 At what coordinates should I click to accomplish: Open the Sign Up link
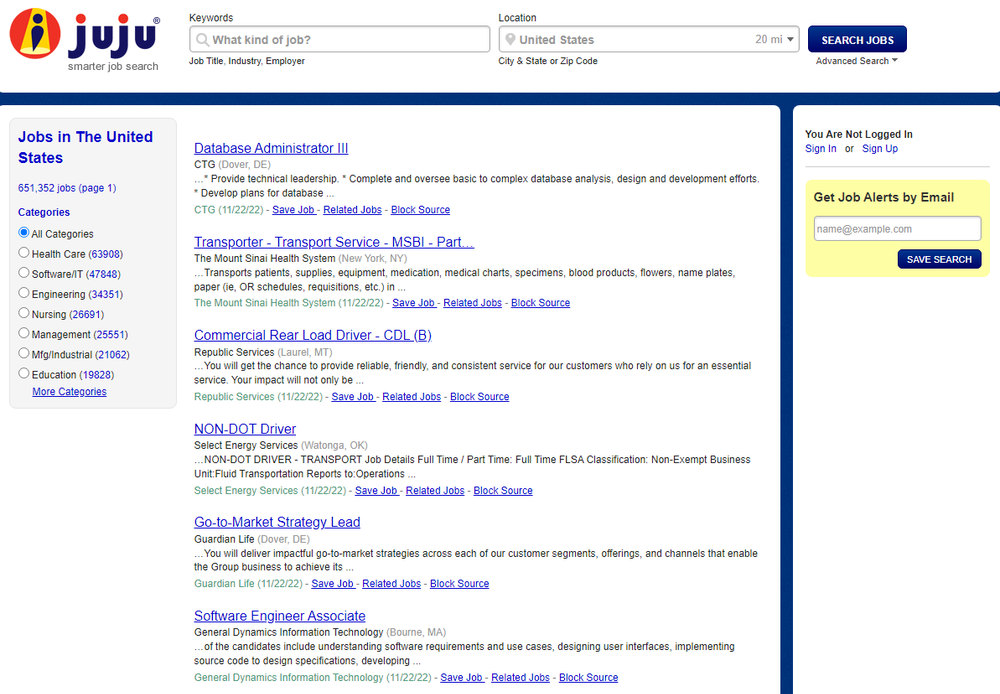[x=879, y=149]
